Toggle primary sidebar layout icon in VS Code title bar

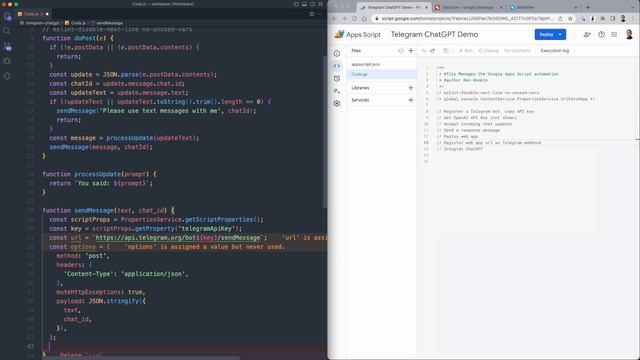(x=296, y=4)
